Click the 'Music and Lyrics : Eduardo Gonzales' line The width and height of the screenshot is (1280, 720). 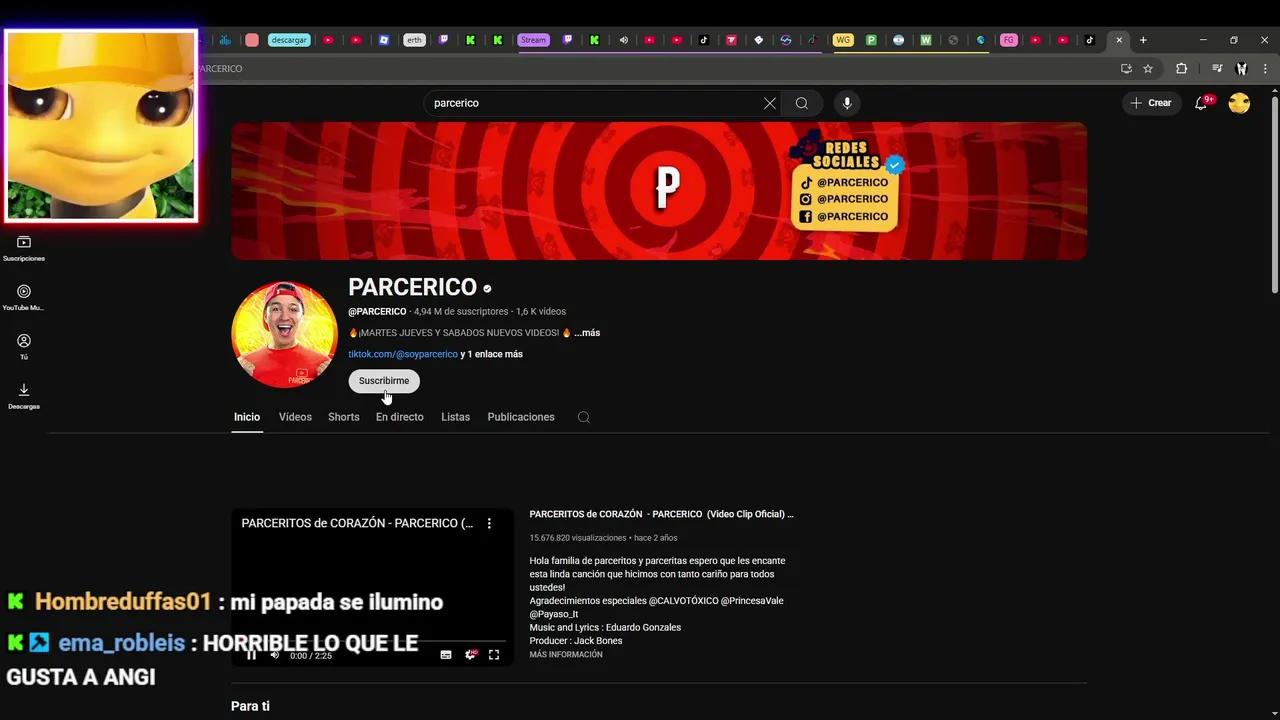(605, 628)
